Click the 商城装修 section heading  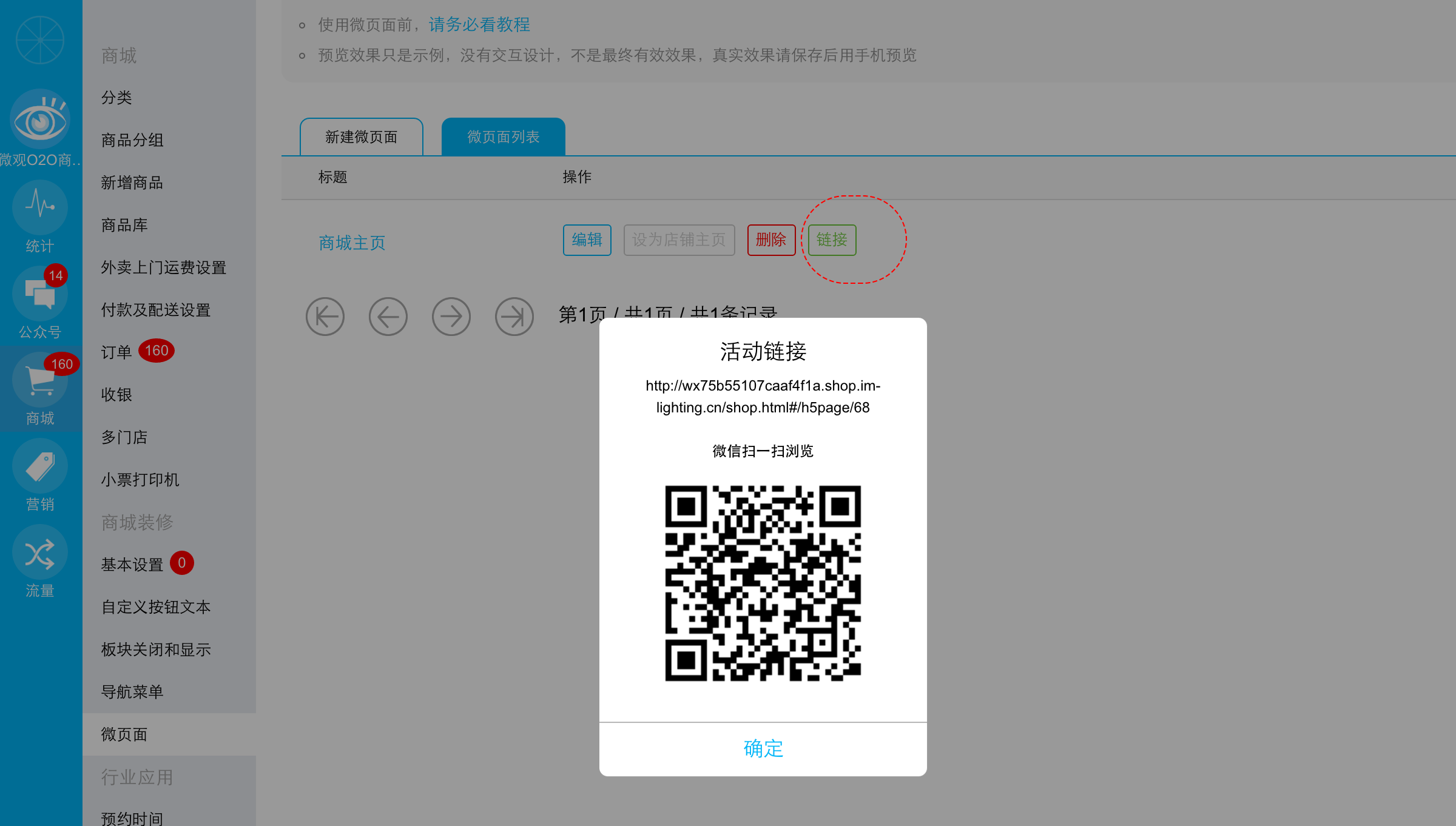137,522
